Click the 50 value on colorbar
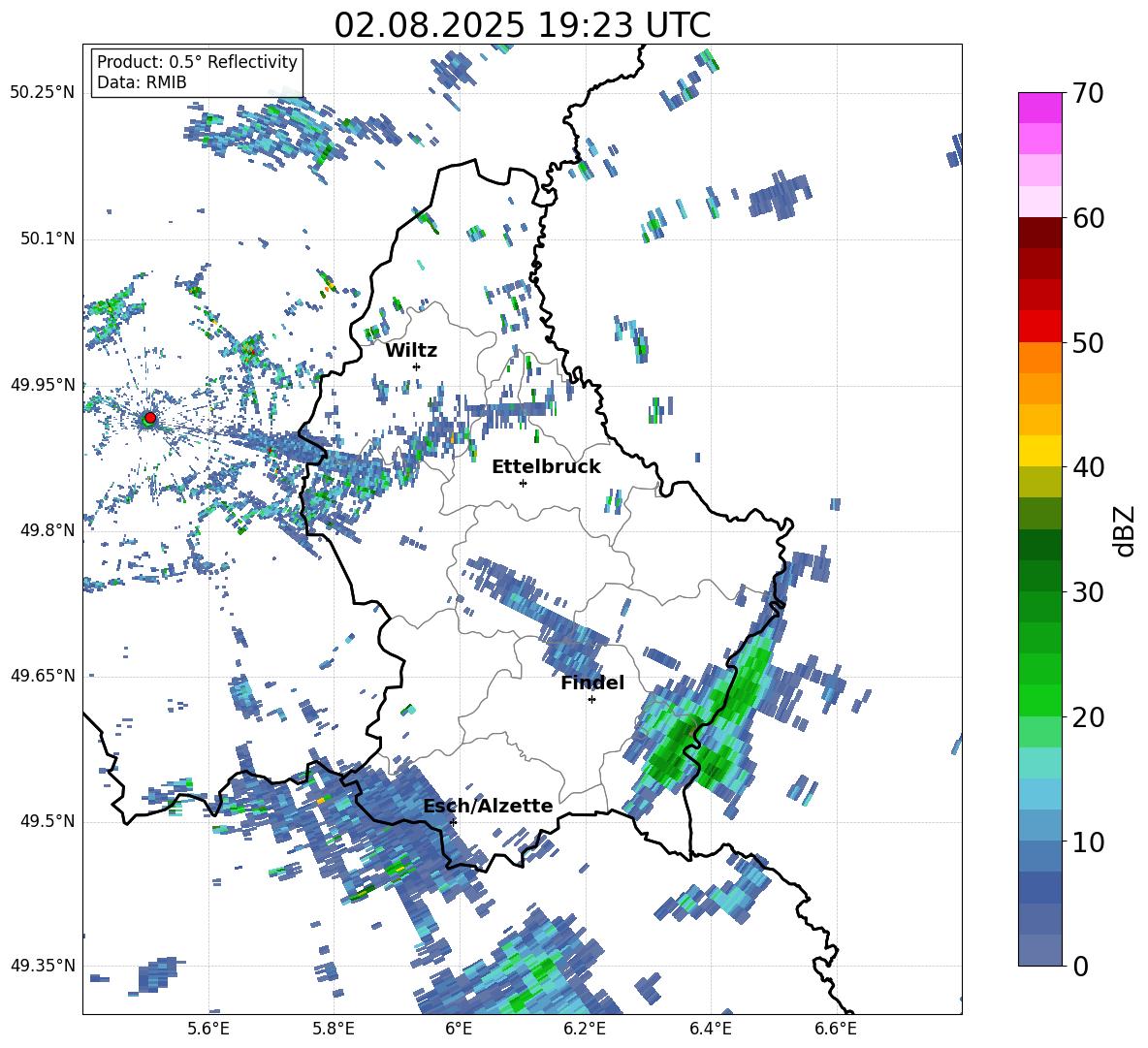 click(1088, 343)
